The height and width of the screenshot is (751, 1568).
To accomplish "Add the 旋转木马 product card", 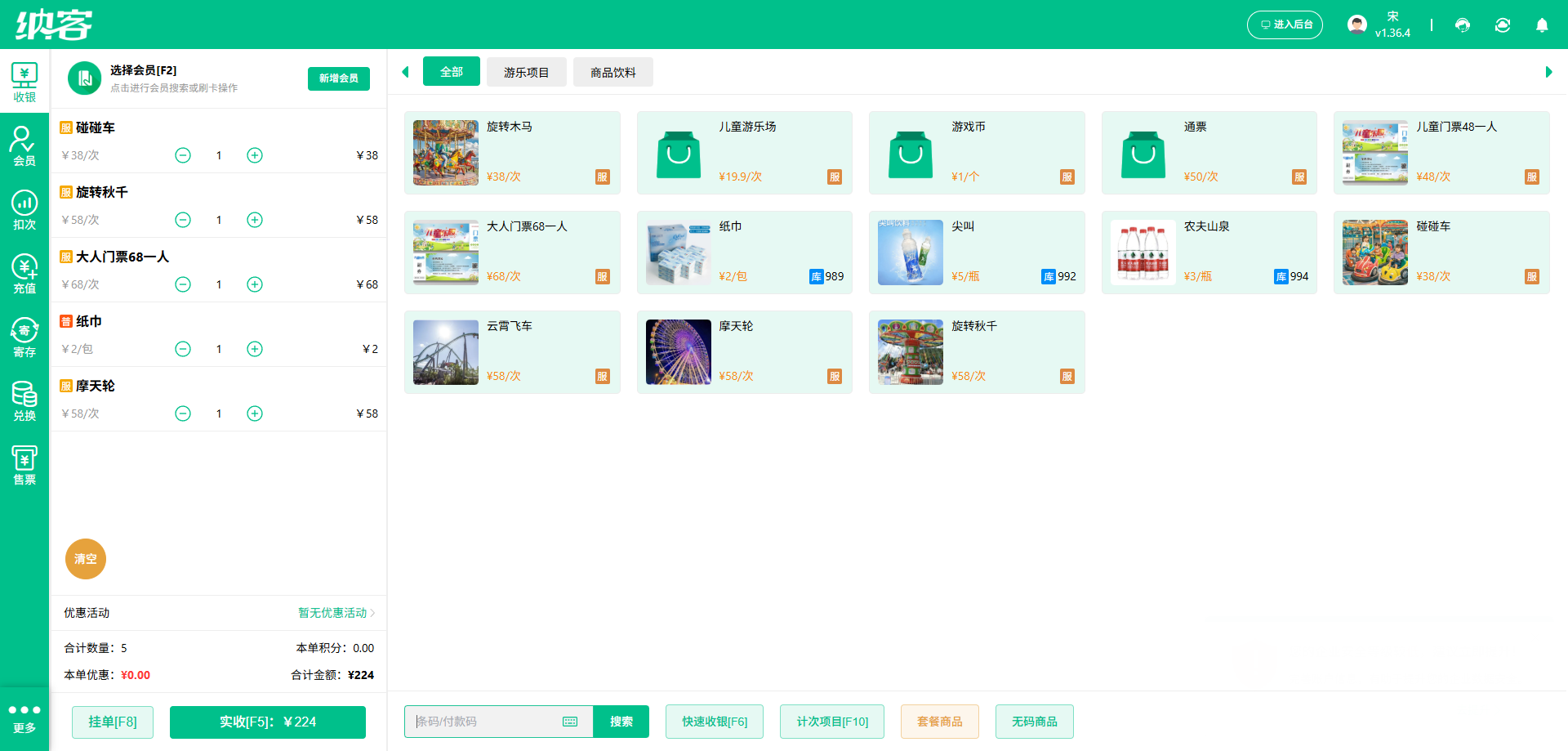I will click(x=512, y=153).
